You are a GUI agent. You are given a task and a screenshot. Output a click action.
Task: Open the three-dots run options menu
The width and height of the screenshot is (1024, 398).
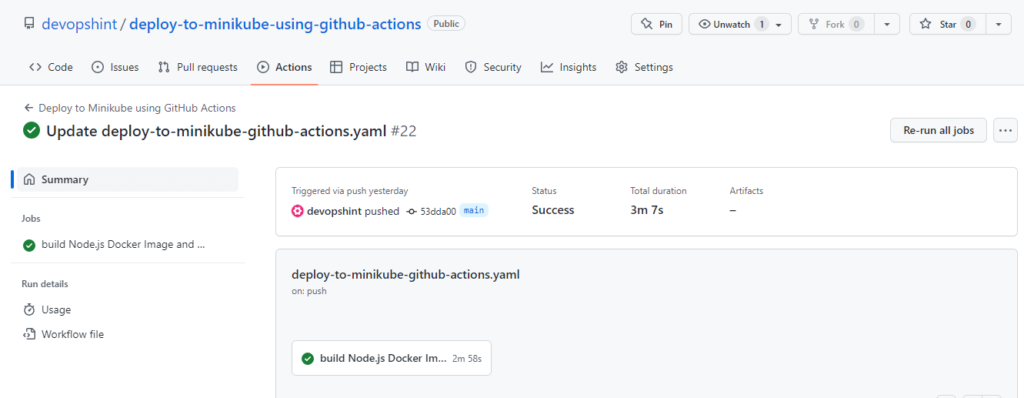(1005, 130)
